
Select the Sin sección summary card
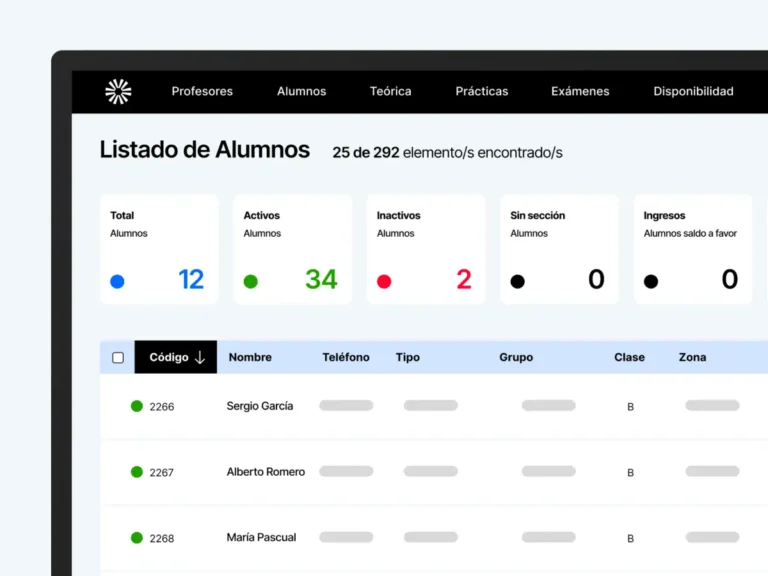[559, 249]
